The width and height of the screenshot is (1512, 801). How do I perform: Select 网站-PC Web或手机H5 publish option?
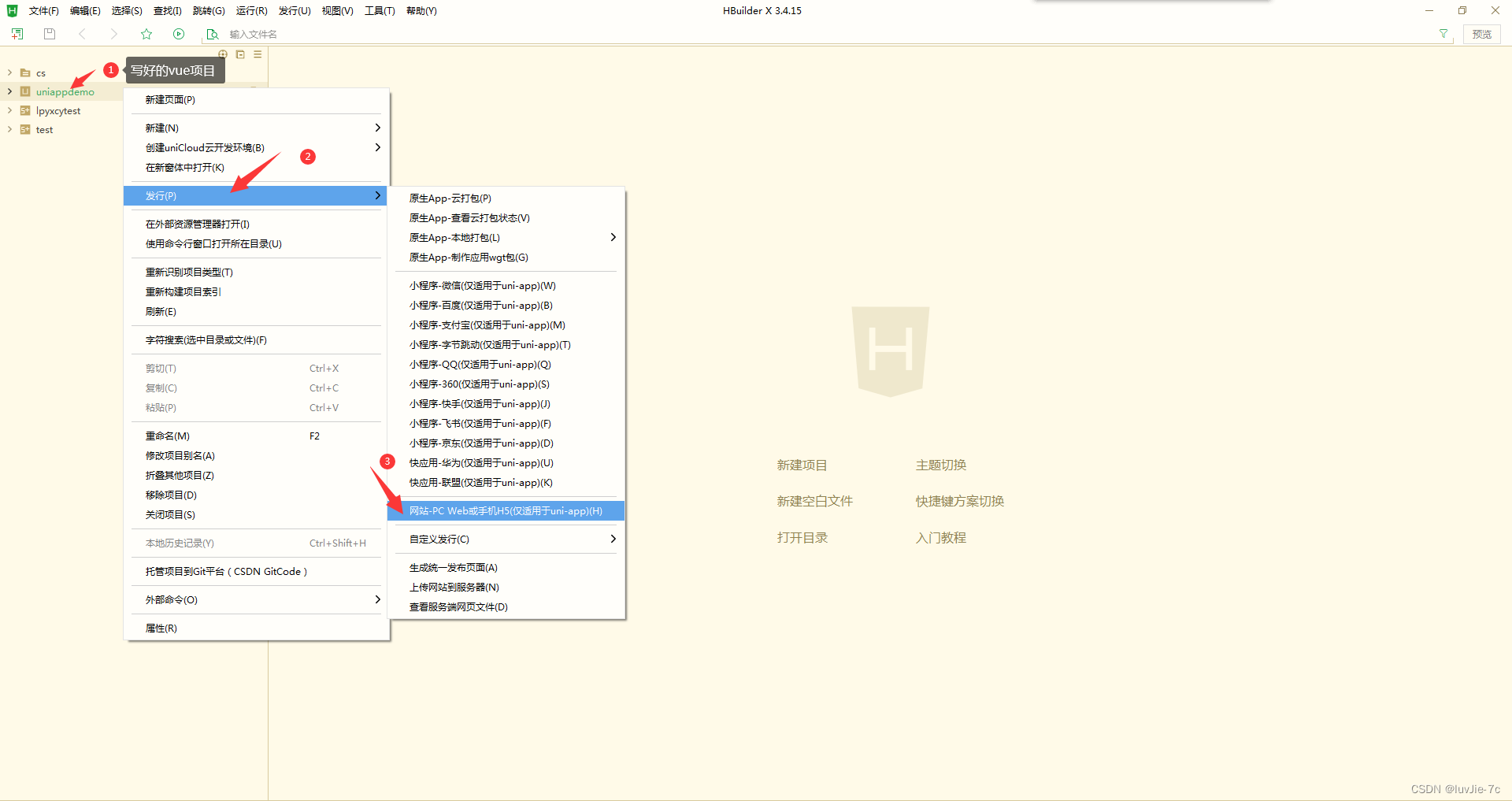pyautogui.click(x=505, y=510)
